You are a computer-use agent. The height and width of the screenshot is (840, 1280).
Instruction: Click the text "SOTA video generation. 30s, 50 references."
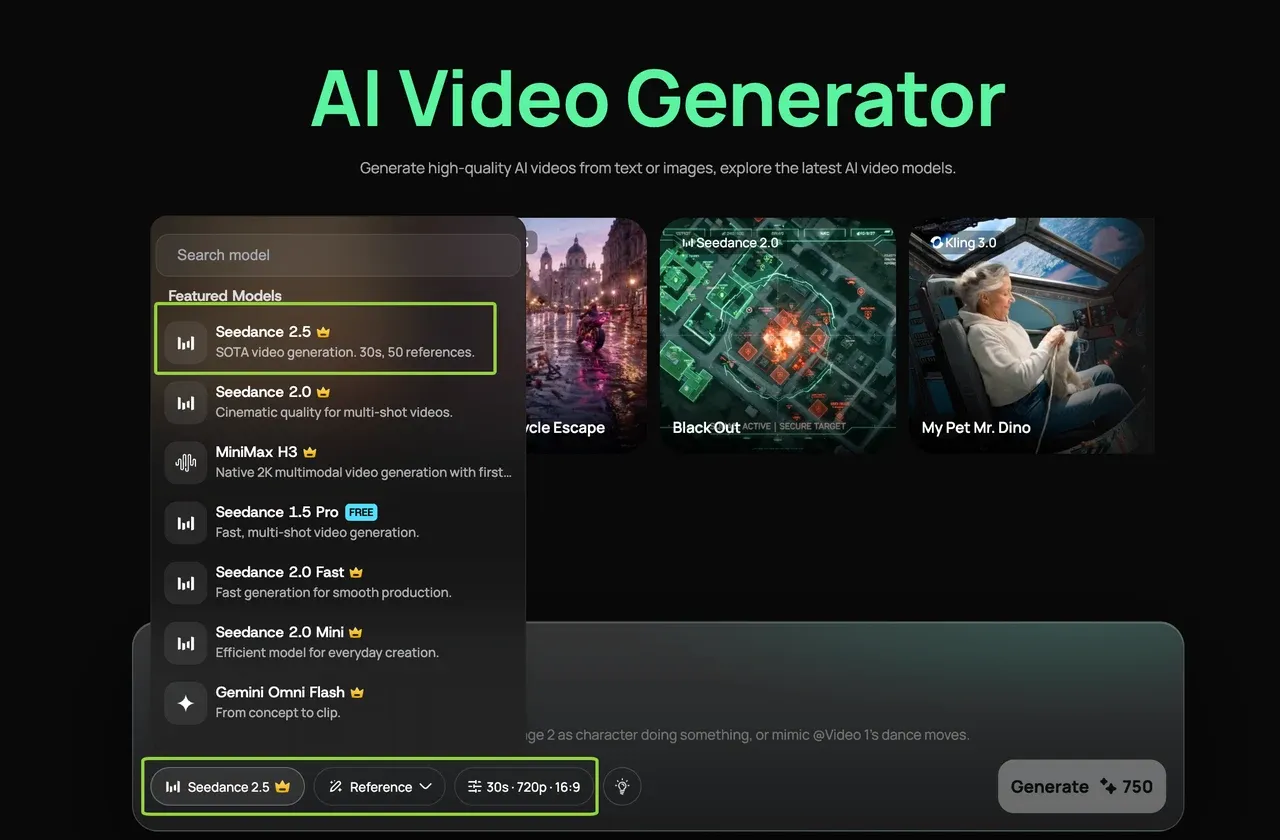pos(345,352)
